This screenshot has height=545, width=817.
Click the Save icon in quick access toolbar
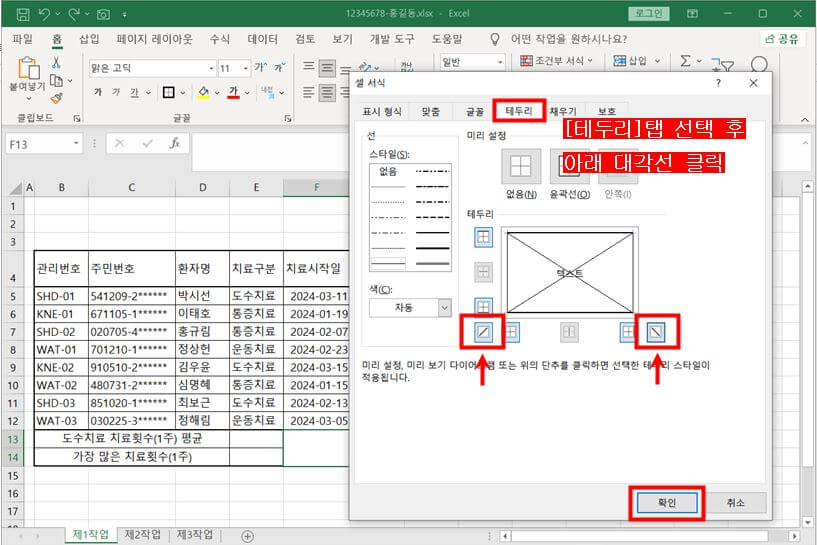[23, 14]
